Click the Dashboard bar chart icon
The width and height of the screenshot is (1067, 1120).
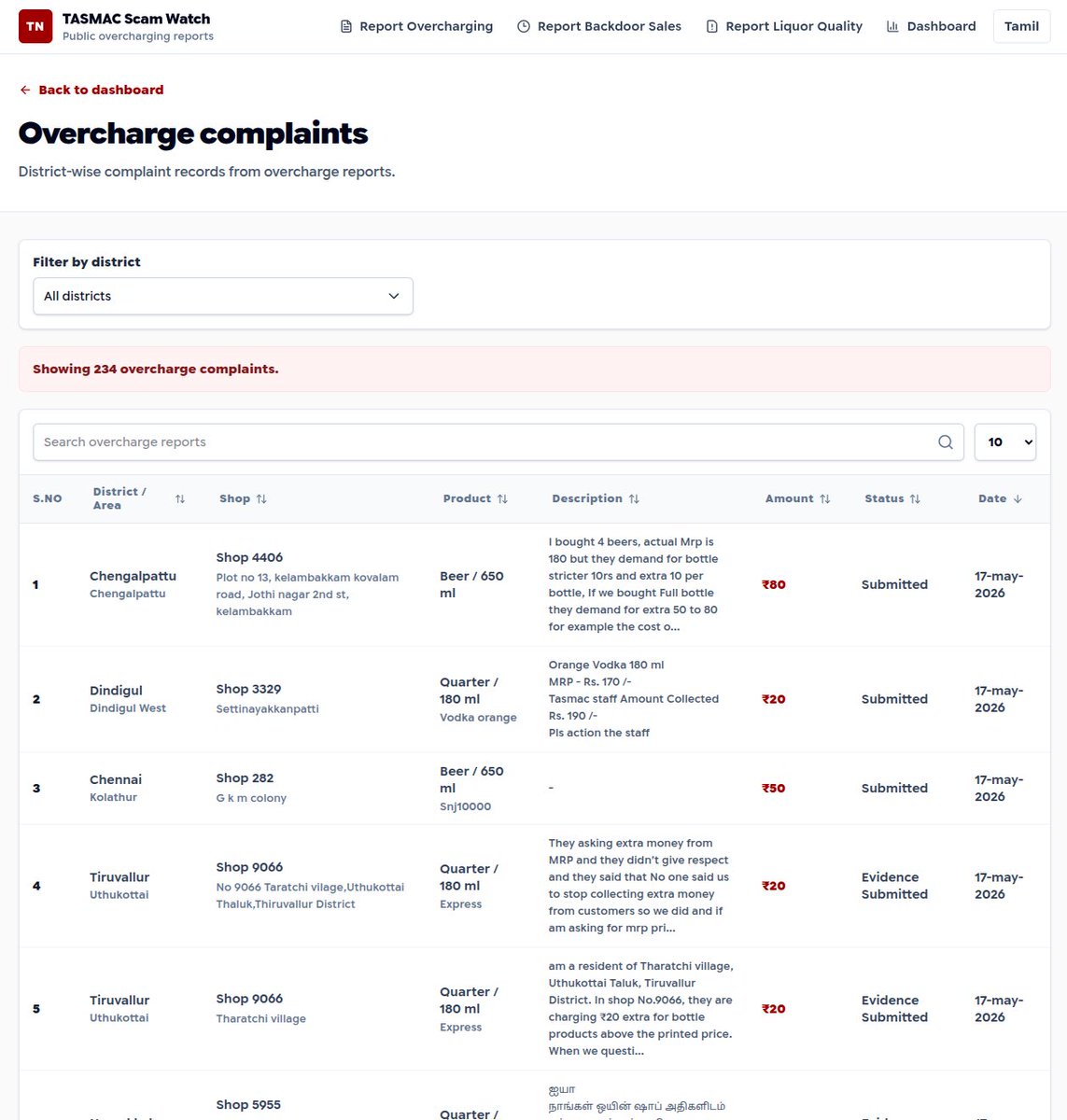(x=892, y=26)
